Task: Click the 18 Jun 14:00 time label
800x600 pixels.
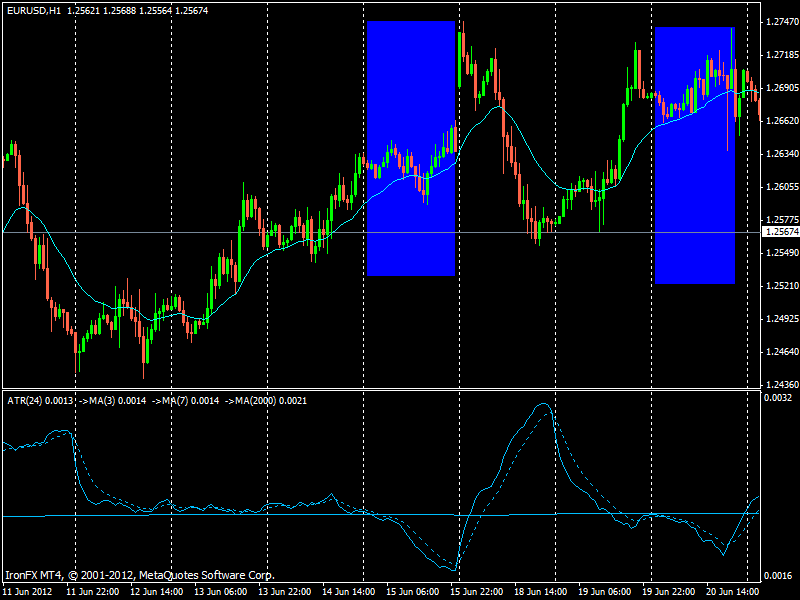Action: pyautogui.click(x=540, y=591)
